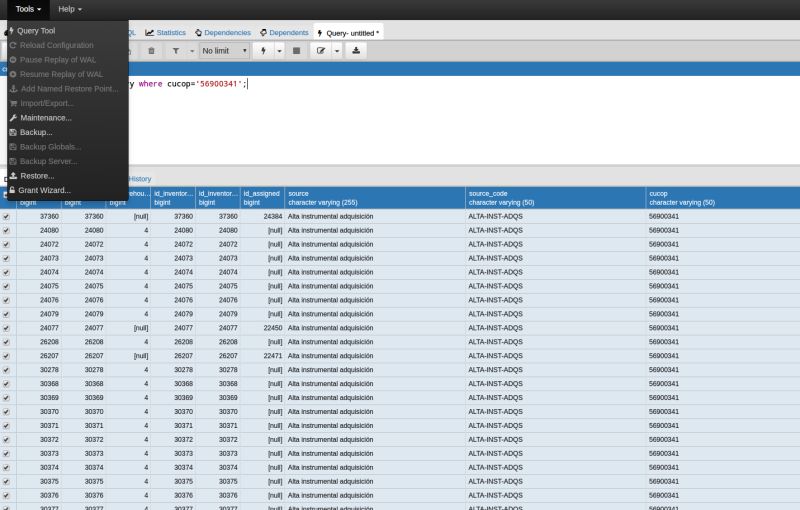Viewport: 800px width, 510px height.
Task: Toggle checkbox for row 30278
Action: click(6, 370)
